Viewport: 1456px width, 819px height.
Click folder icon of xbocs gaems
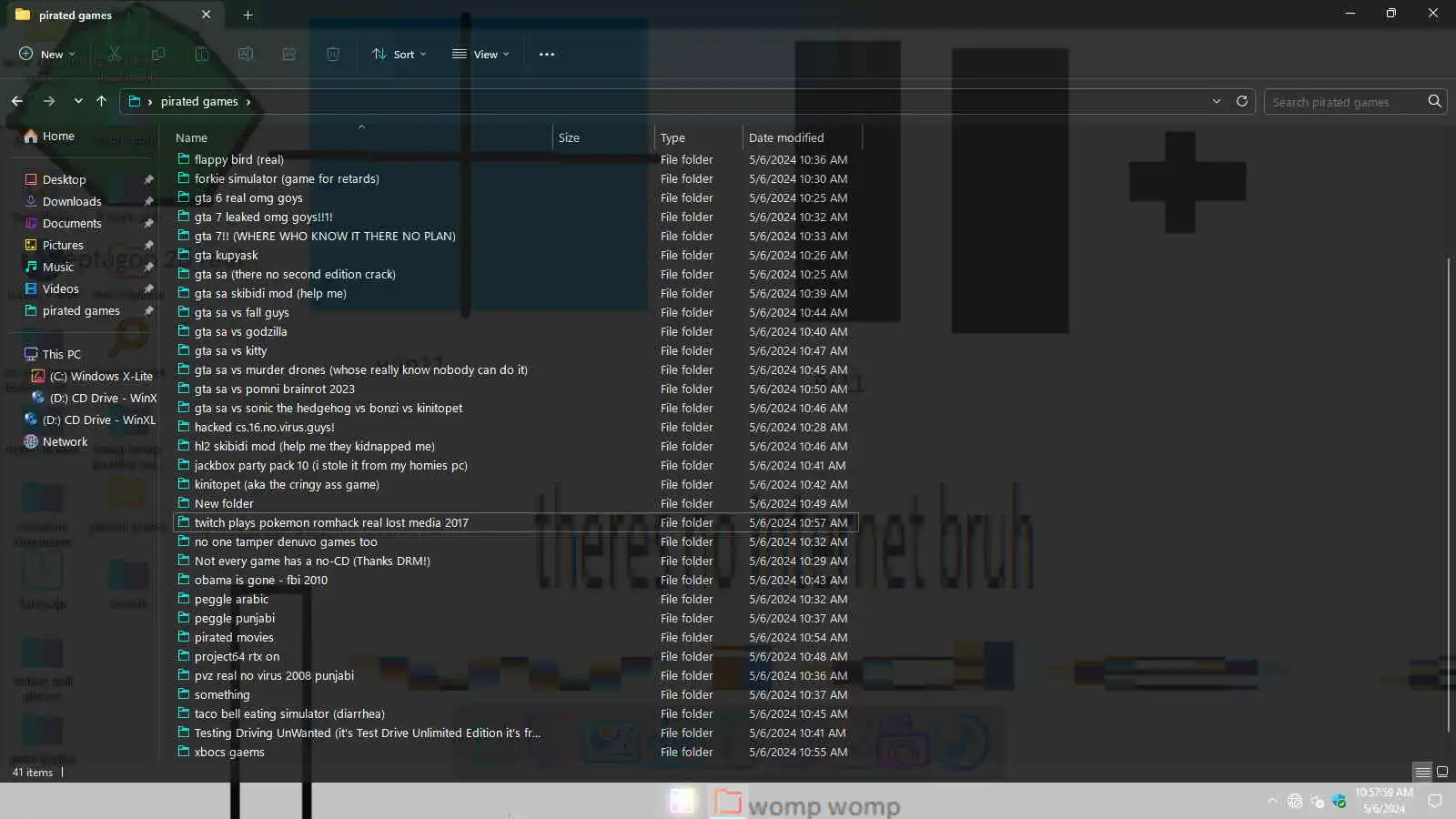[184, 752]
